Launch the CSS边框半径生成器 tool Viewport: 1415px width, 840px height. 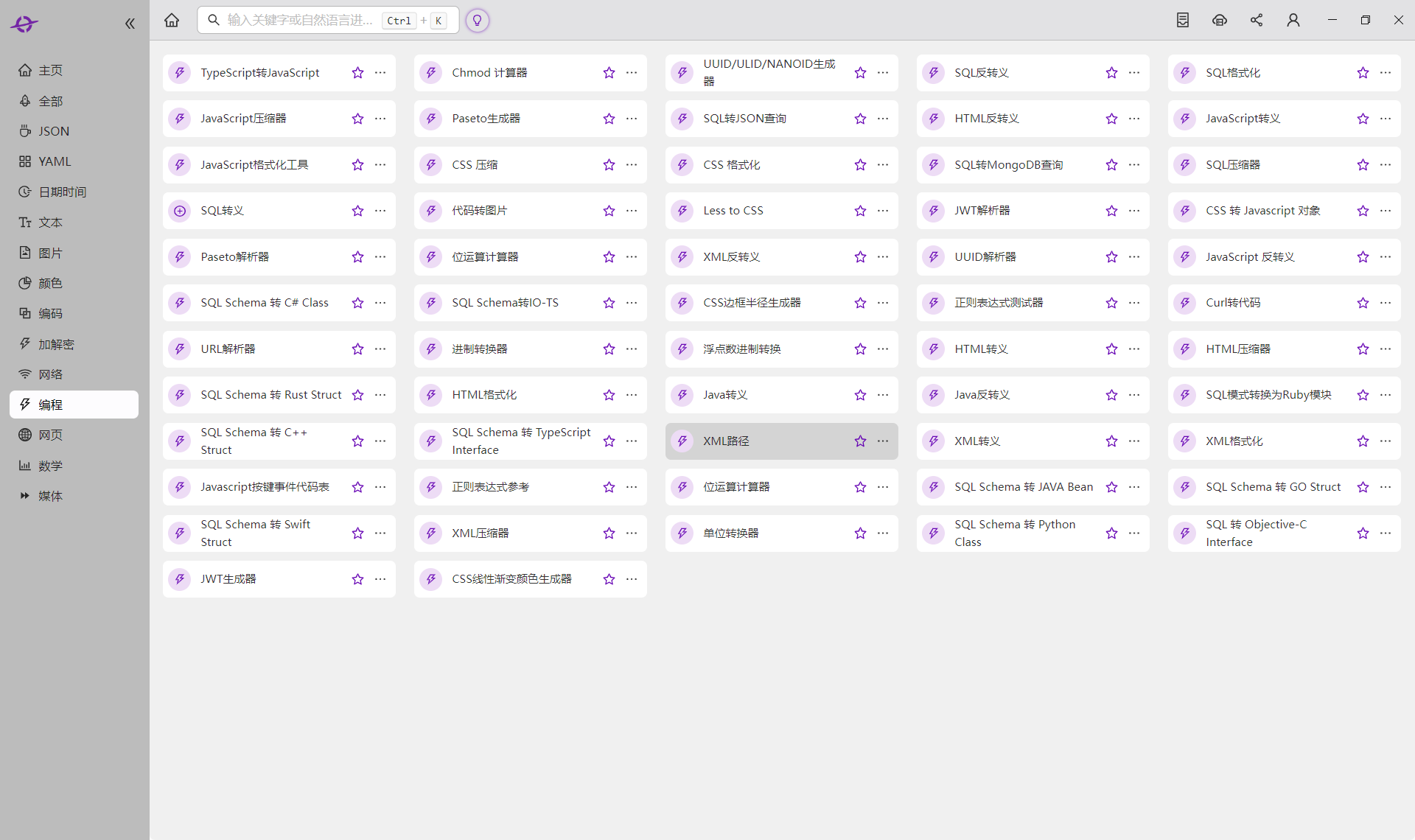782,303
